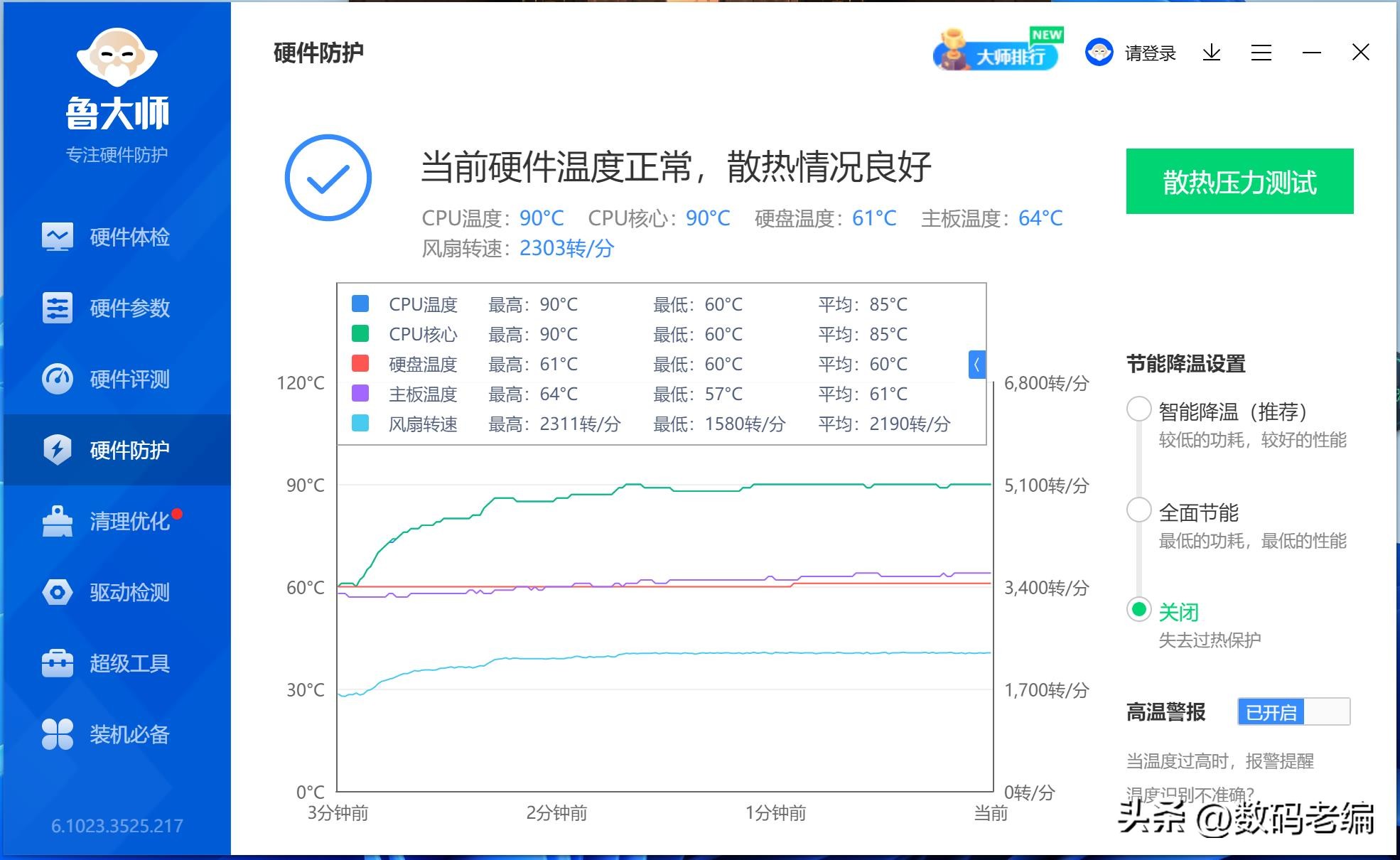
Task: Click the 装机必备 sidebar icon
Action: [58, 734]
